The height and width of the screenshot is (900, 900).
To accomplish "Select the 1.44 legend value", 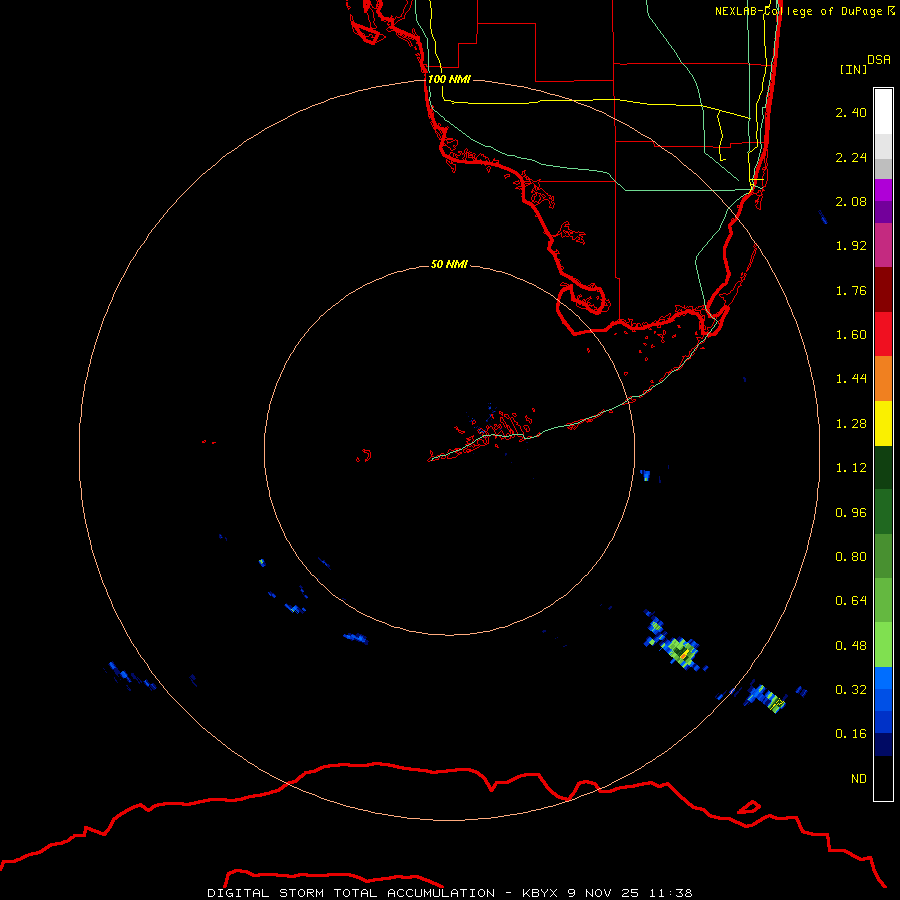I will 851,379.
